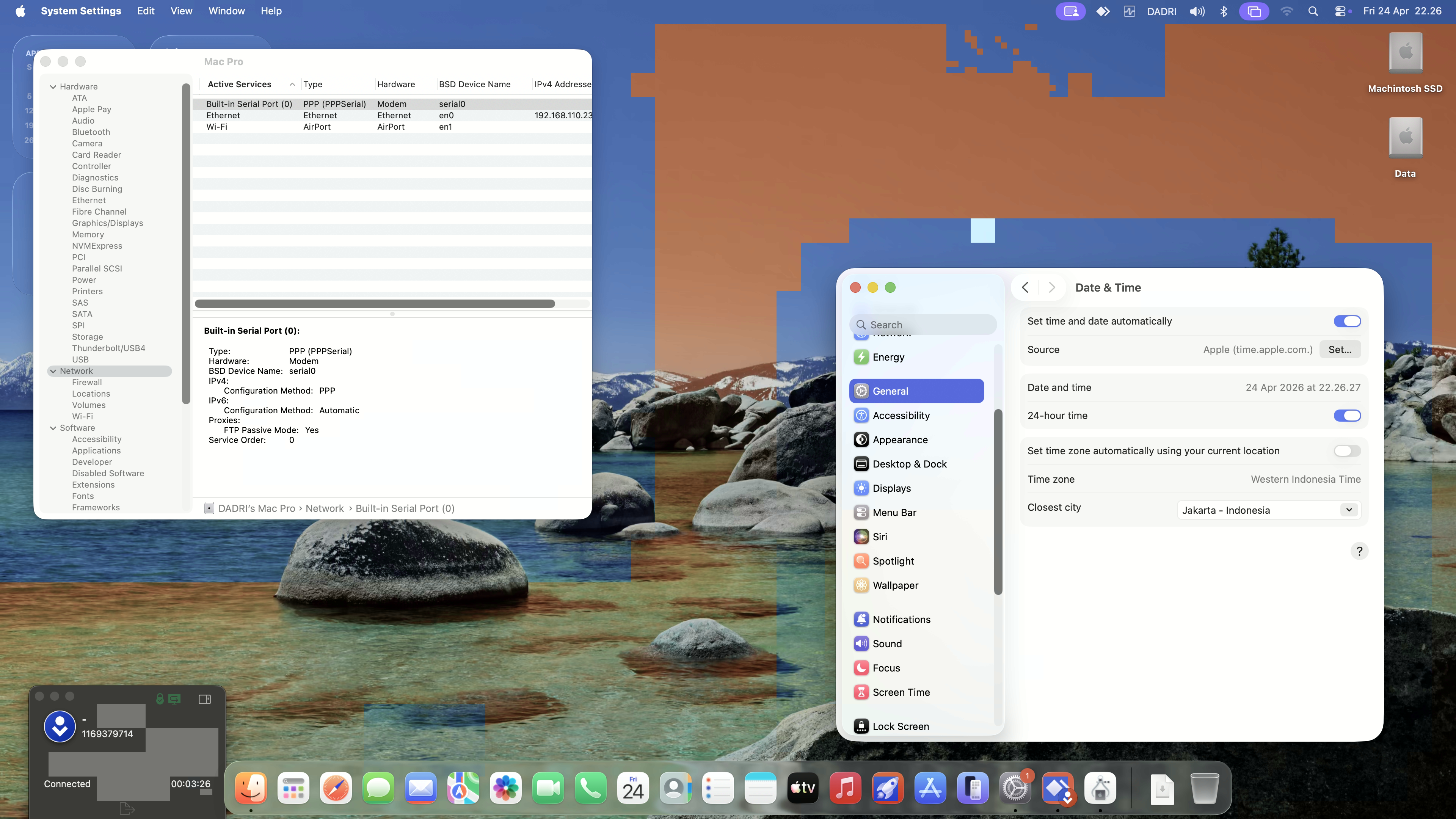Disable set time and date automatically
This screenshot has width=1456, height=819.
[1348, 321]
